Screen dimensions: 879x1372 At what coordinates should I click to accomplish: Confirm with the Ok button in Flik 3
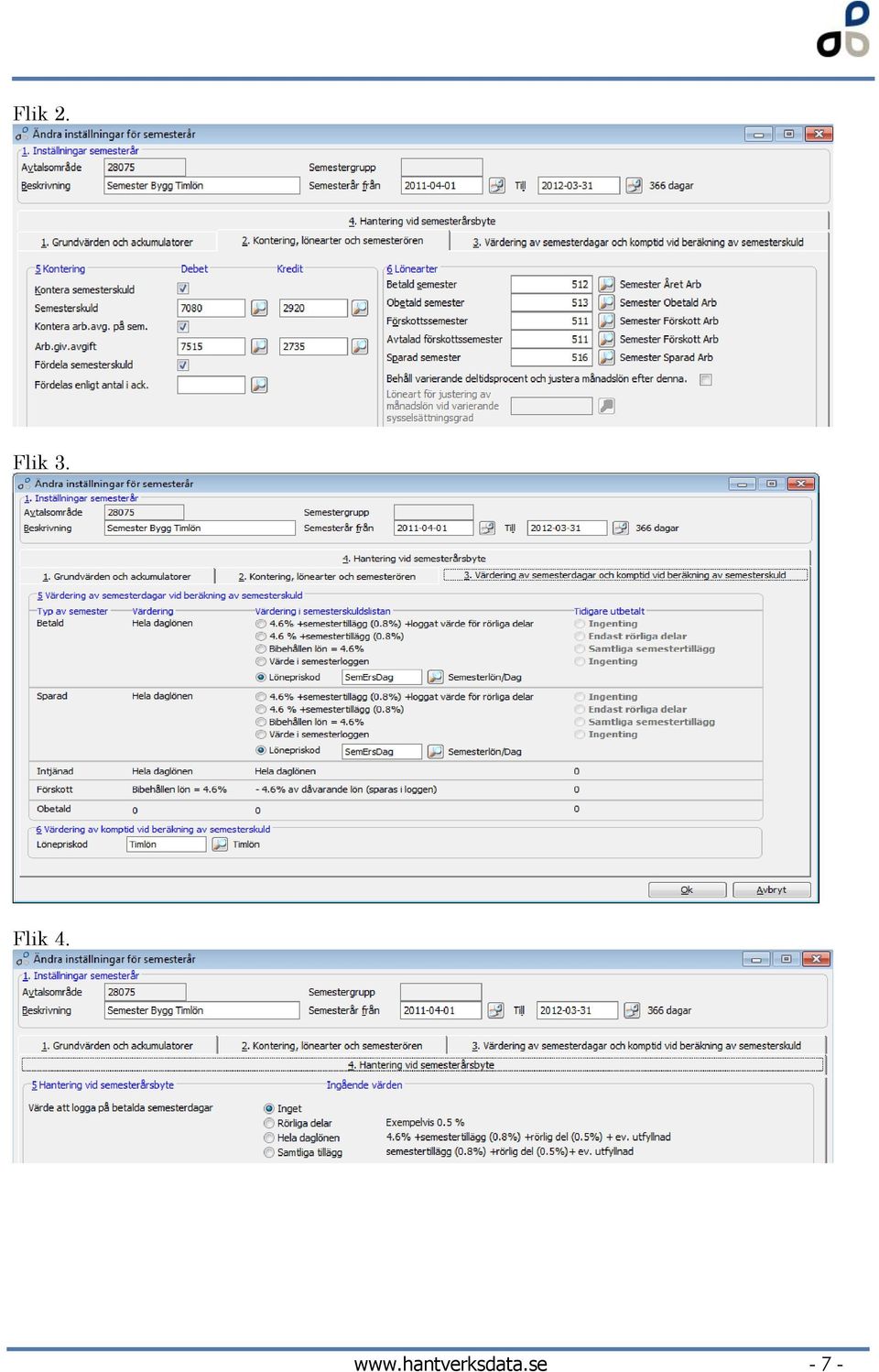[687, 890]
